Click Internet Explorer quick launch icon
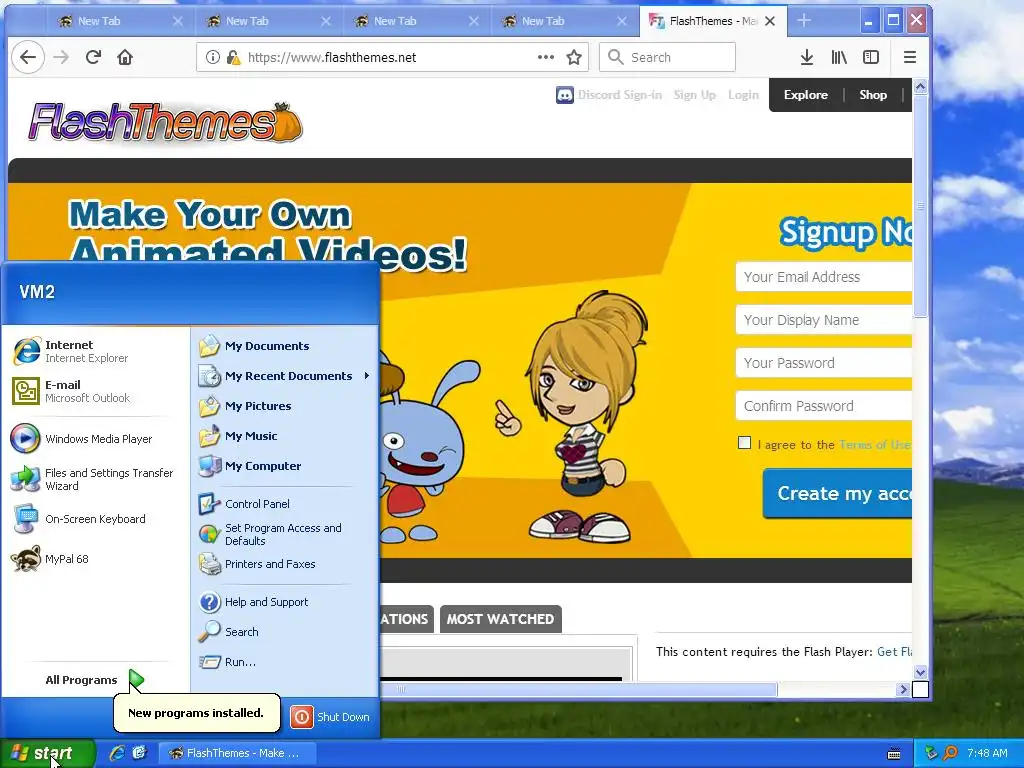This screenshot has width=1024, height=768. click(117, 753)
